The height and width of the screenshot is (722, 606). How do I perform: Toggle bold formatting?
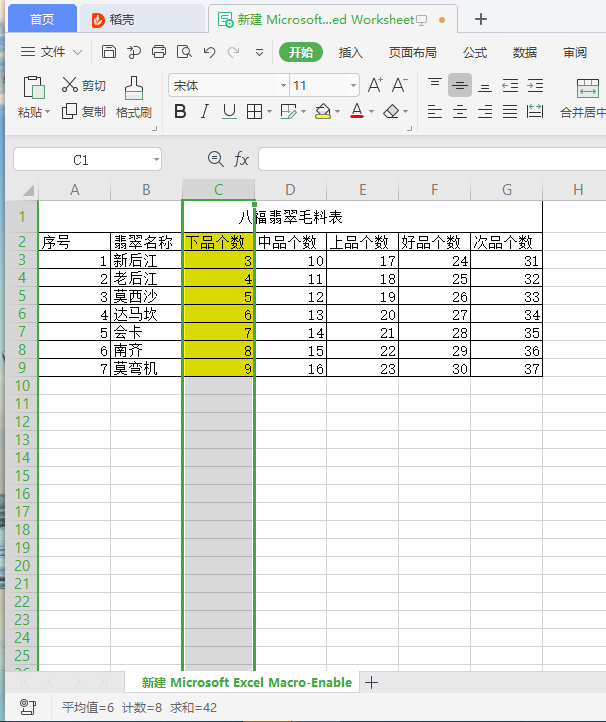(x=180, y=111)
